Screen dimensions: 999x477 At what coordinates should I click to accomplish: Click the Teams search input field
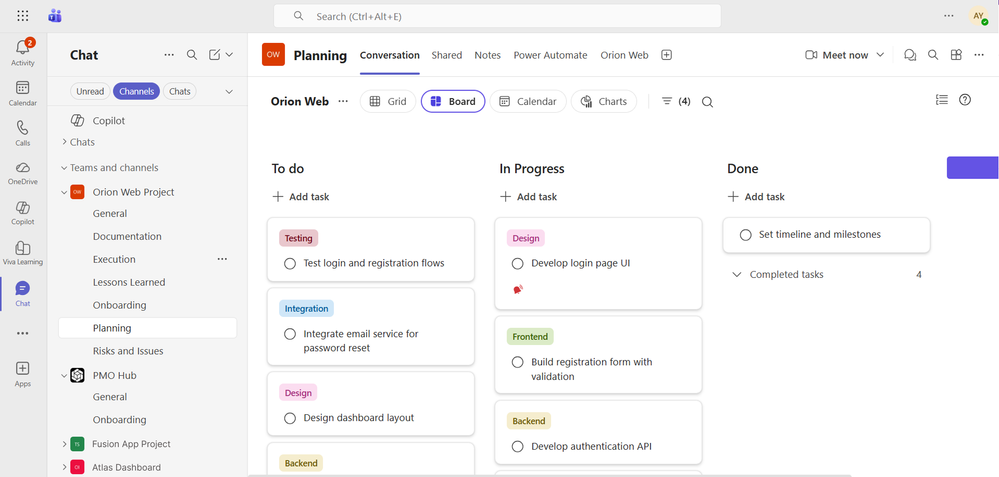497,17
